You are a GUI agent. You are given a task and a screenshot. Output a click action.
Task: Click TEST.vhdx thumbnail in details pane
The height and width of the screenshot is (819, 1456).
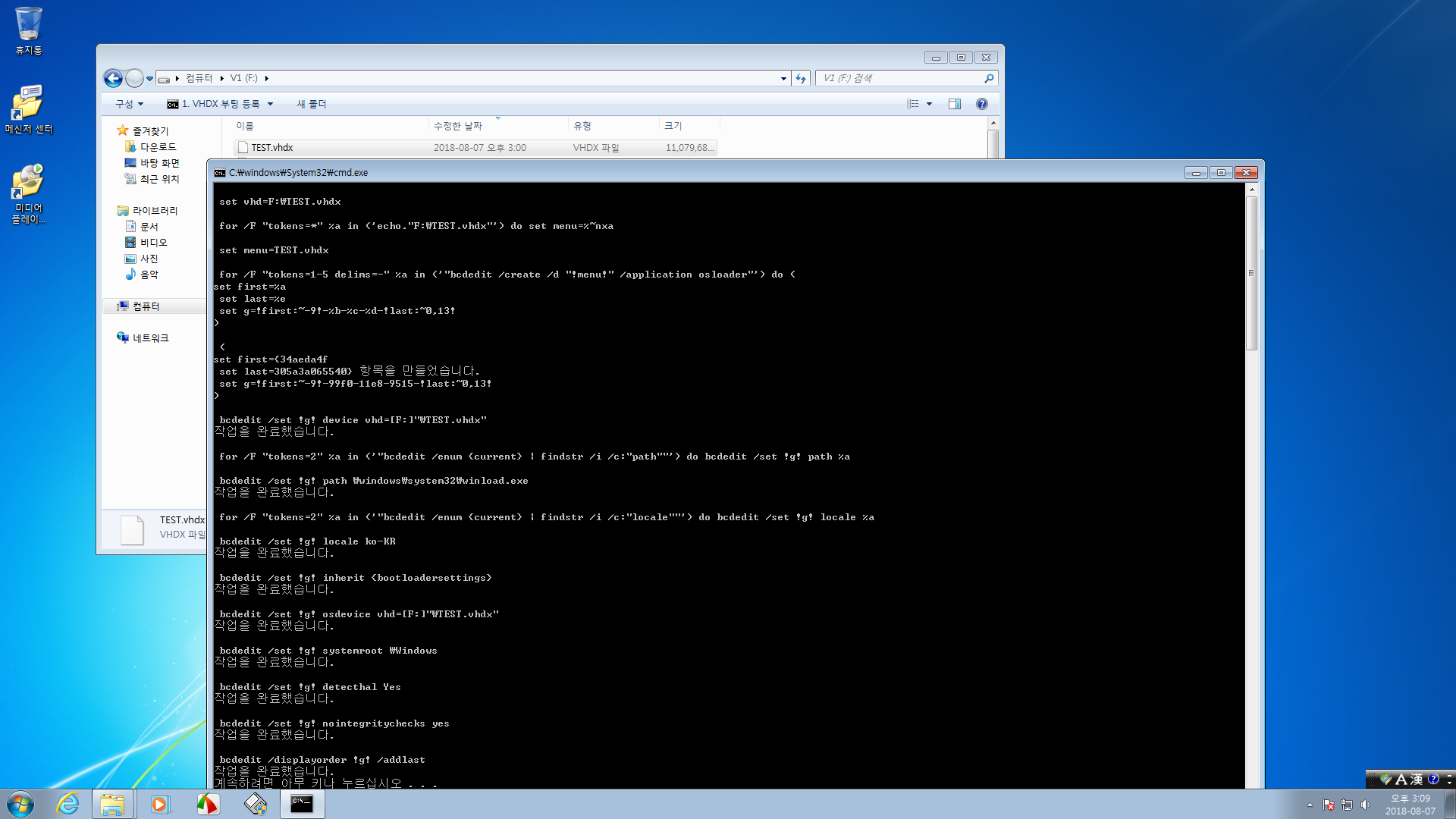(x=132, y=529)
